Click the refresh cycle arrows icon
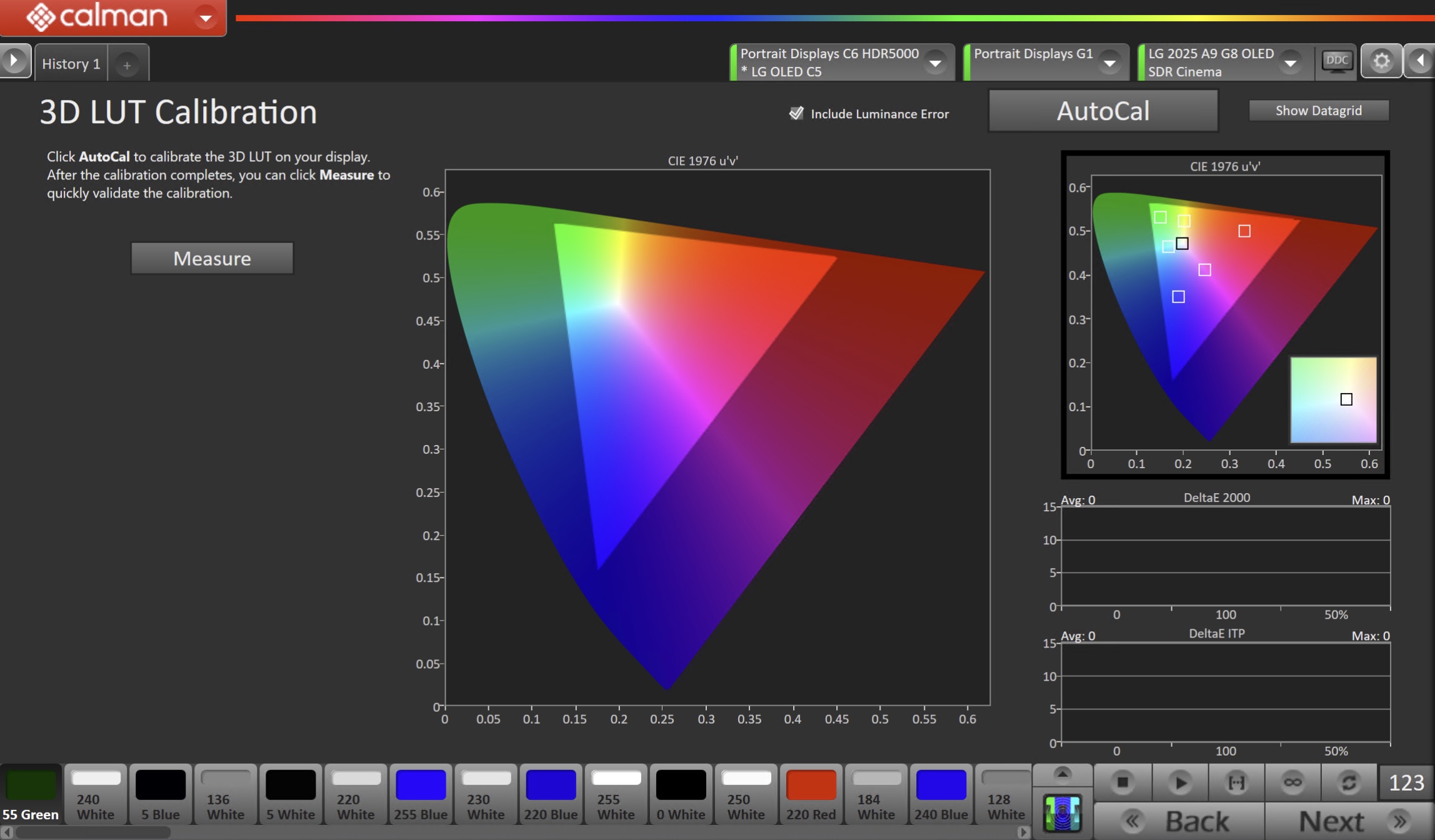Image resolution: width=1435 pixels, height=840 pixels. point(1349,782)
